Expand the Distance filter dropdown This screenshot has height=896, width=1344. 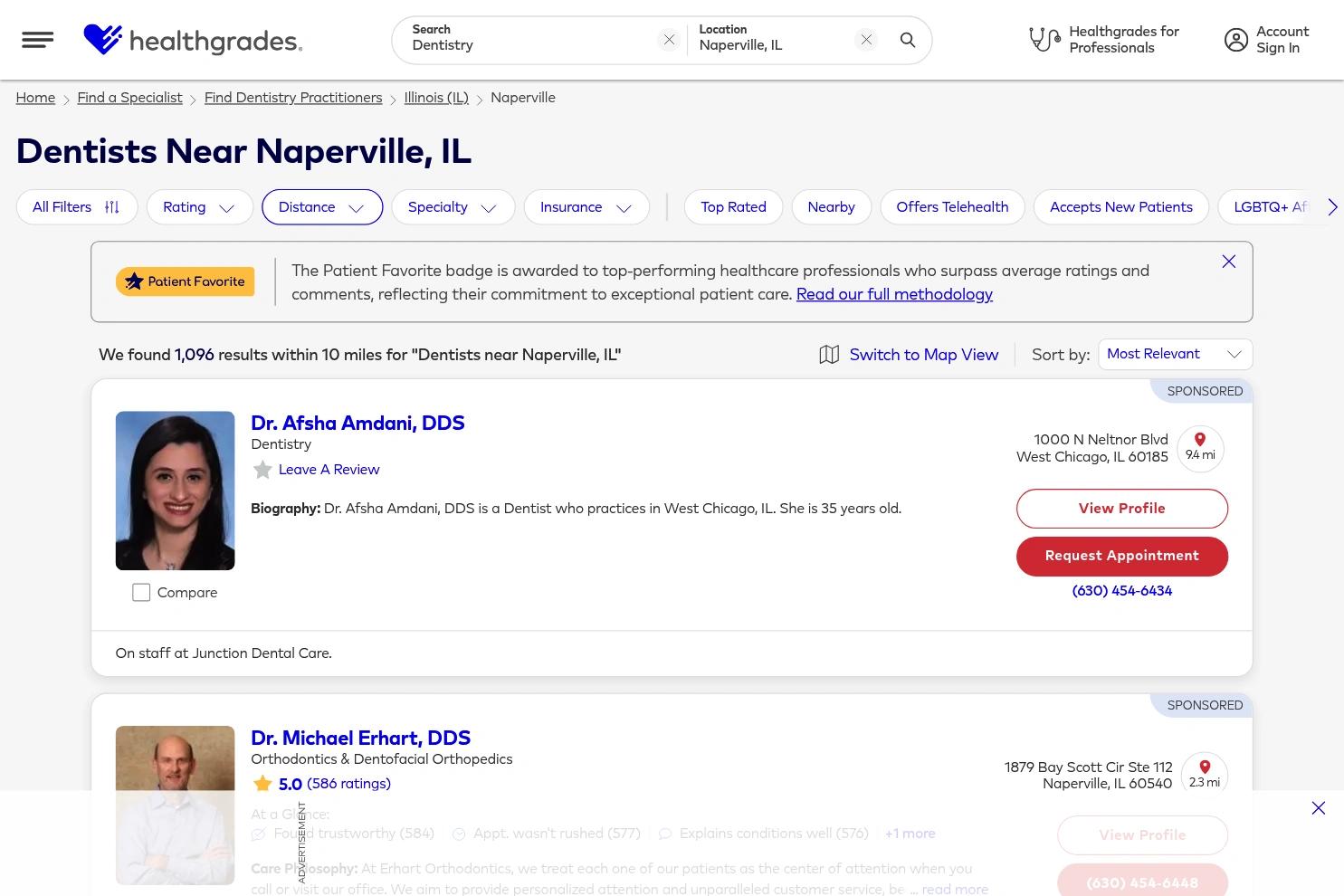click(x=322, y=207)
